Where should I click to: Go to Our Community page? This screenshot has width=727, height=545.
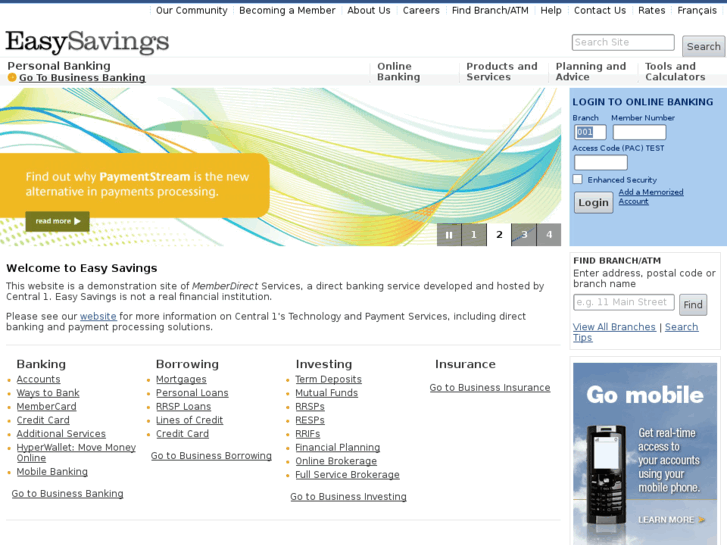tap(191, 10)
